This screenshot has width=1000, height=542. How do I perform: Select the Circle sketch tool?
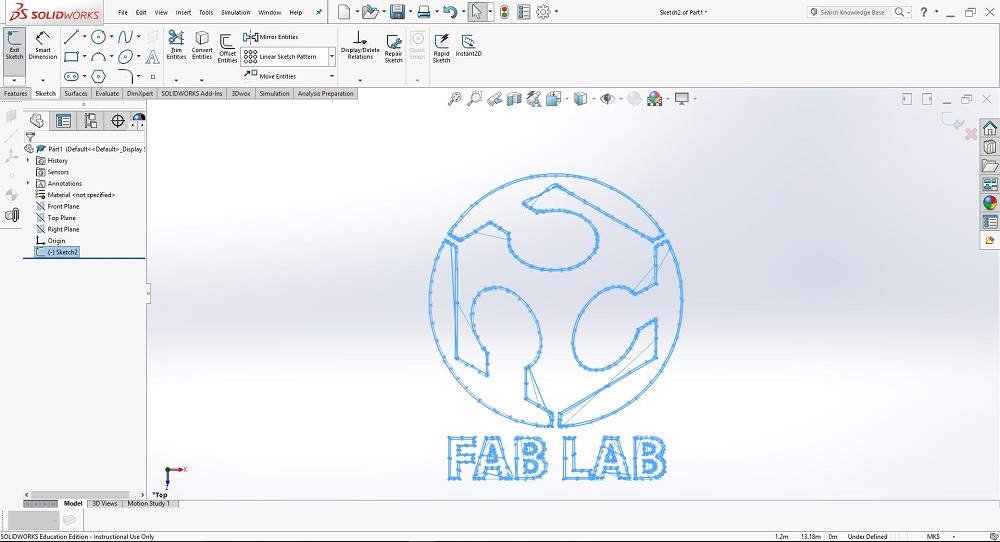click(98, 37)
